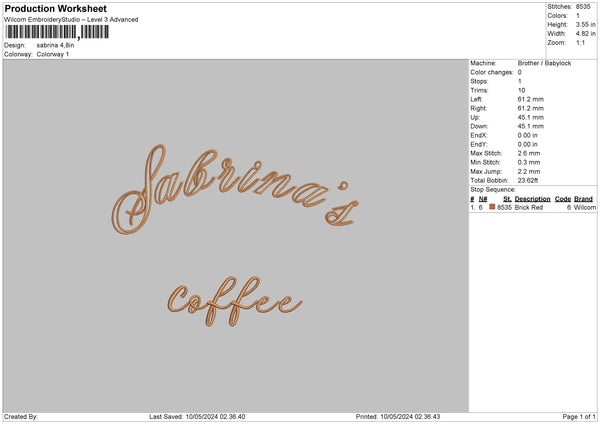Select the "Production Worksheet" heading
This screenshot has height=424, width=600.
pyautogui.click(x=55, y=8)
